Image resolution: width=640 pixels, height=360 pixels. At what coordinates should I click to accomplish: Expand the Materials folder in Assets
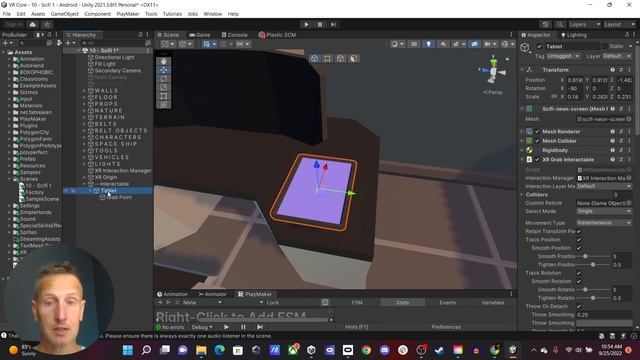[9, 106]
